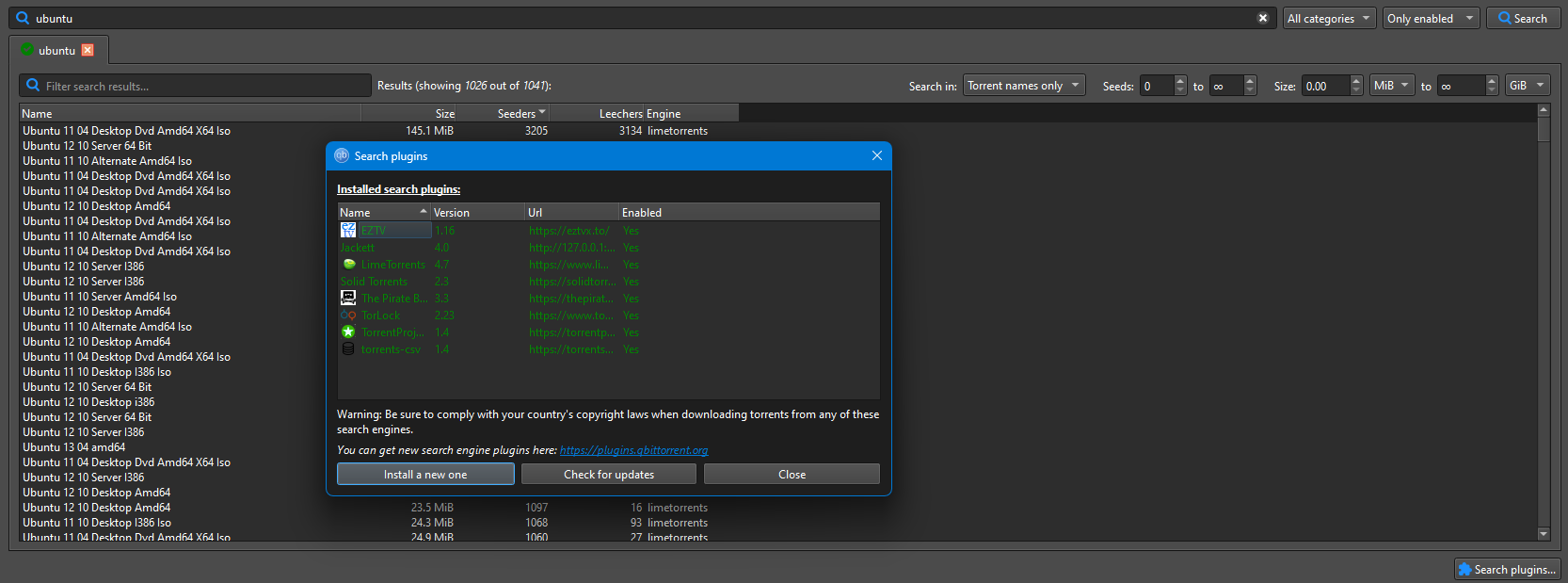
Task: Sort plugins by the Url column
Action: pyautogui.click(x=572, y=212)
